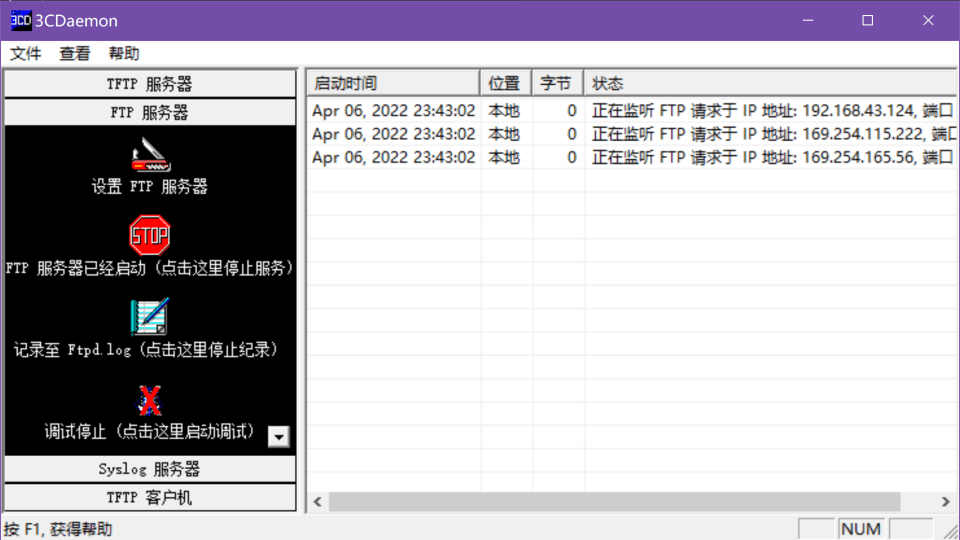
Task: Click the Ftpd.log notepad icon
Action: tap(150, 317)
